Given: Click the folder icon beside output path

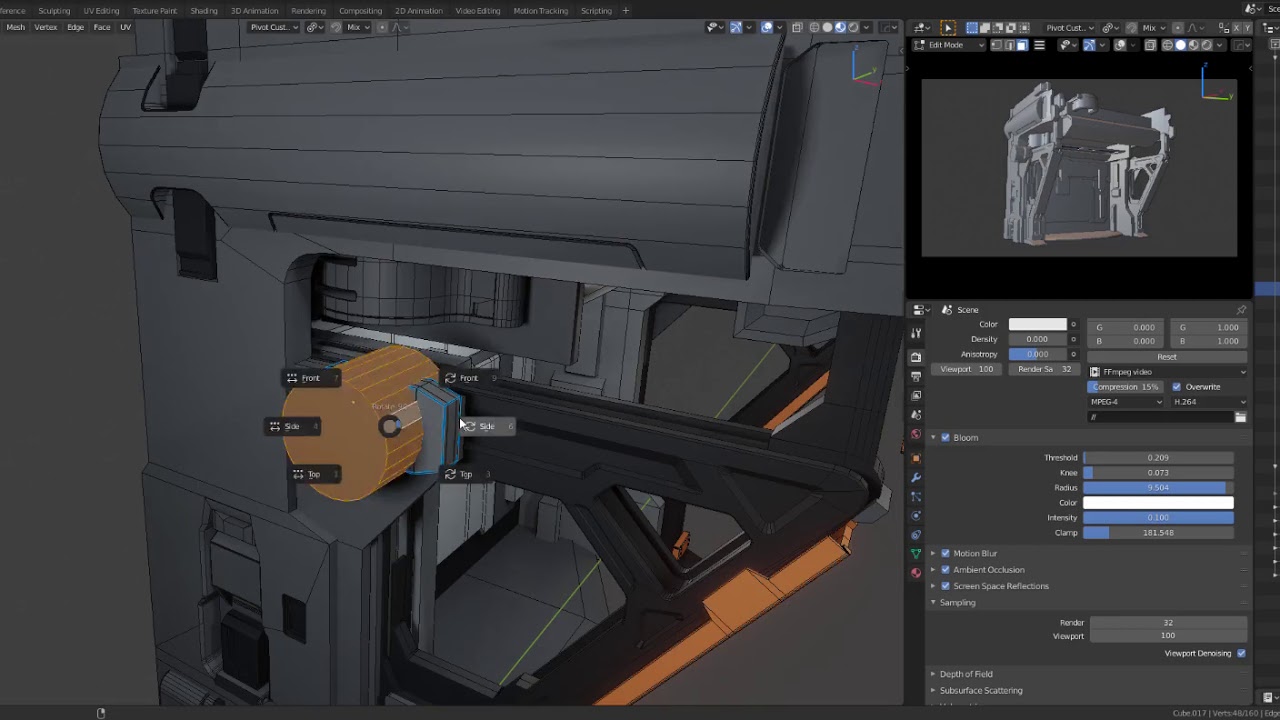Looking at the screenshot, I should (1240, 417).
